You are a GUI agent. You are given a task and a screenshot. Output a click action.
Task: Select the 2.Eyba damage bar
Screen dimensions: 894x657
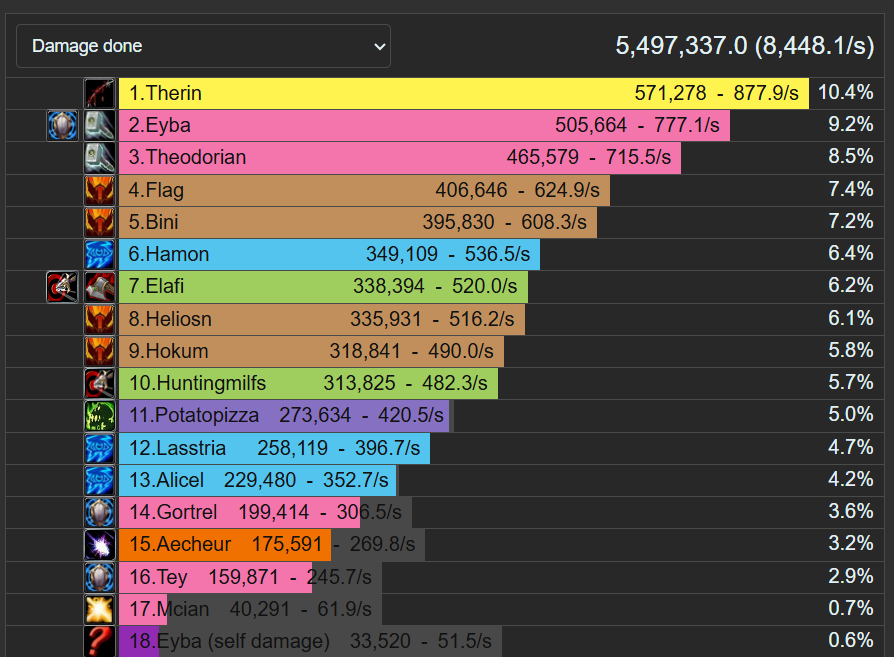click(424, 125)
